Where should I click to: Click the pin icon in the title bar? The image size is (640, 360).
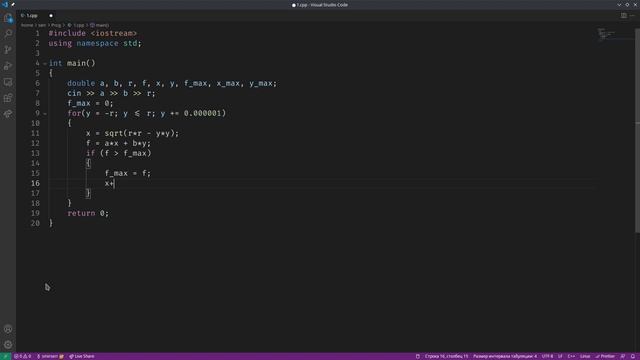tap(13, 4)
